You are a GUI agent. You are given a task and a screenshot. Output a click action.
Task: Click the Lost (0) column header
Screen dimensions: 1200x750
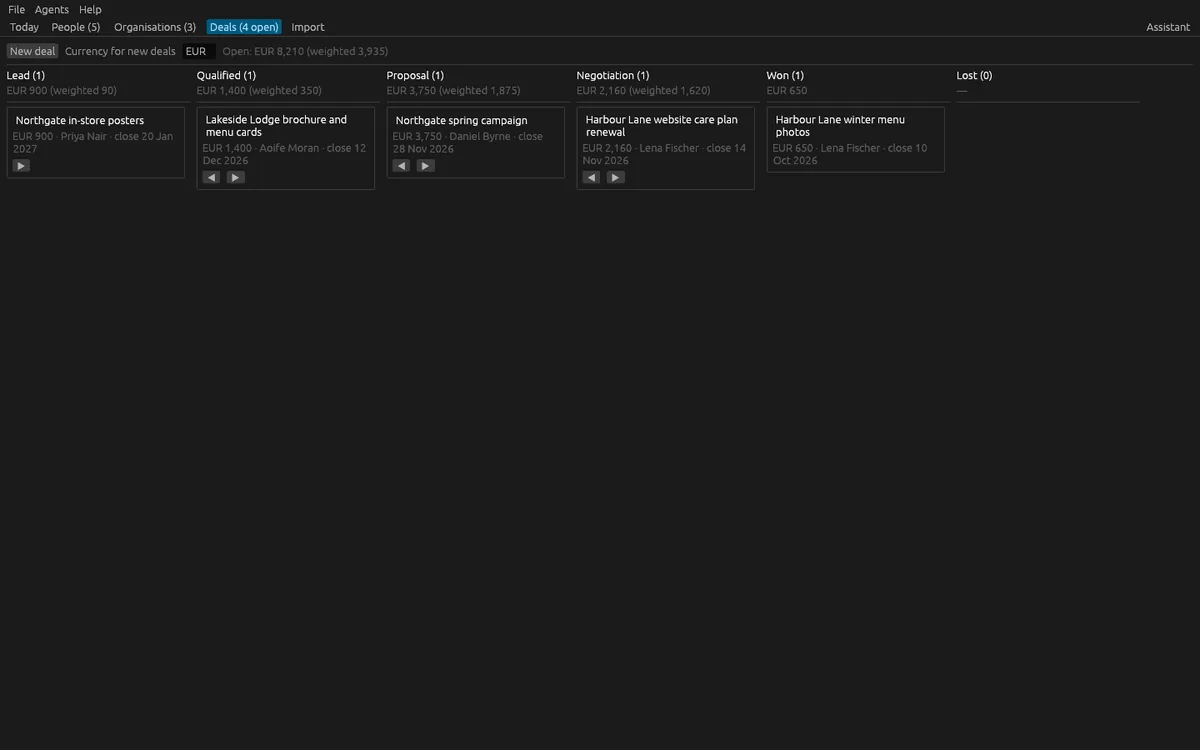974,75
